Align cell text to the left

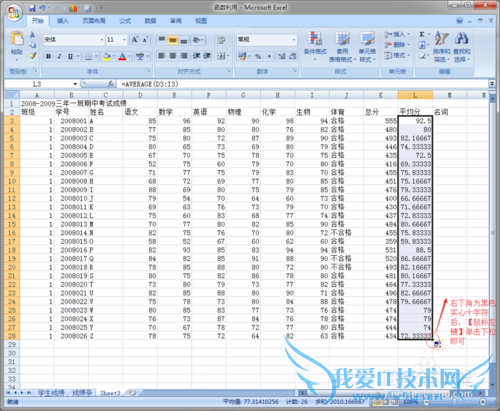162,56
